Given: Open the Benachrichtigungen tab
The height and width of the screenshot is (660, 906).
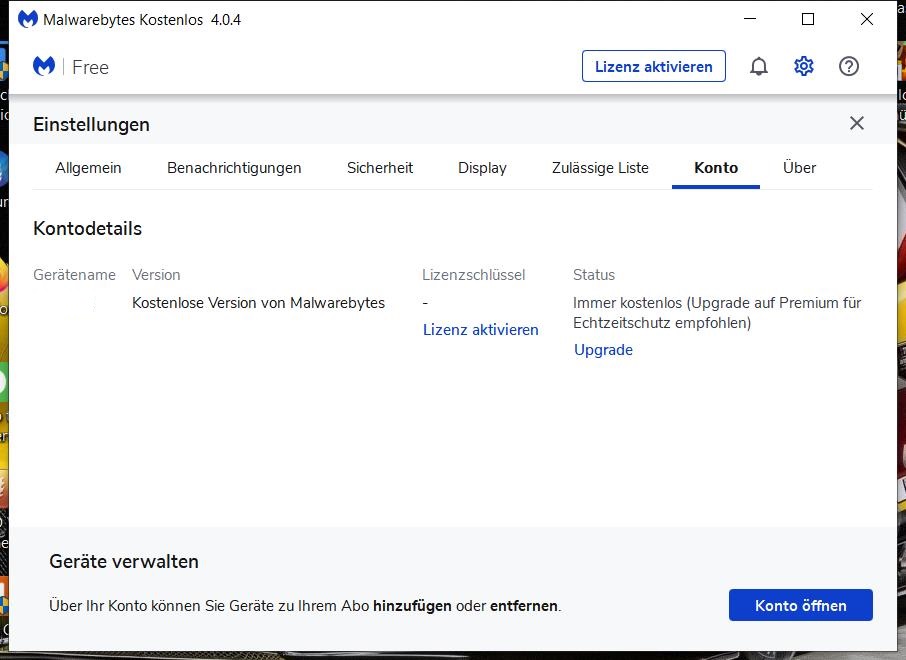Looking at the screenshot, I should (234, 168).
